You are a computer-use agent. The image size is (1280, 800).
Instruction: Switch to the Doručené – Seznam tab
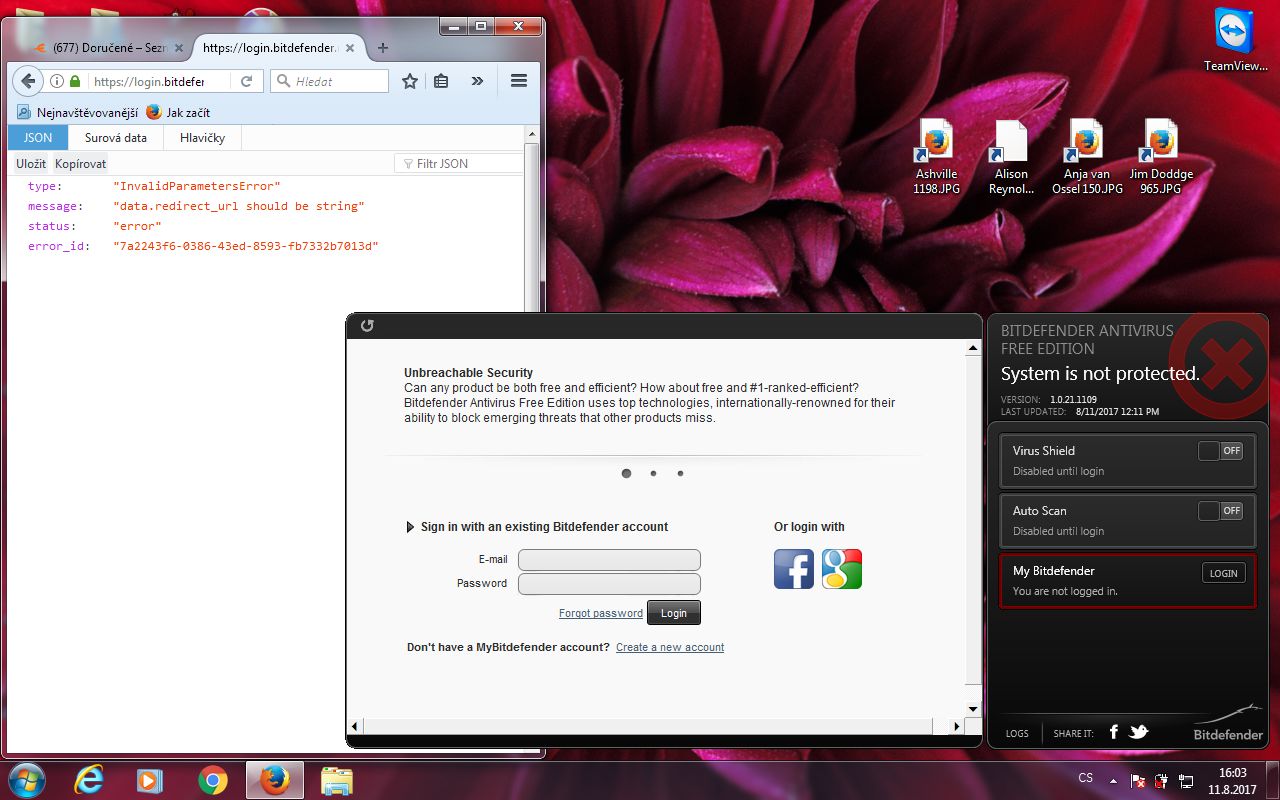[x=108, y=48]
